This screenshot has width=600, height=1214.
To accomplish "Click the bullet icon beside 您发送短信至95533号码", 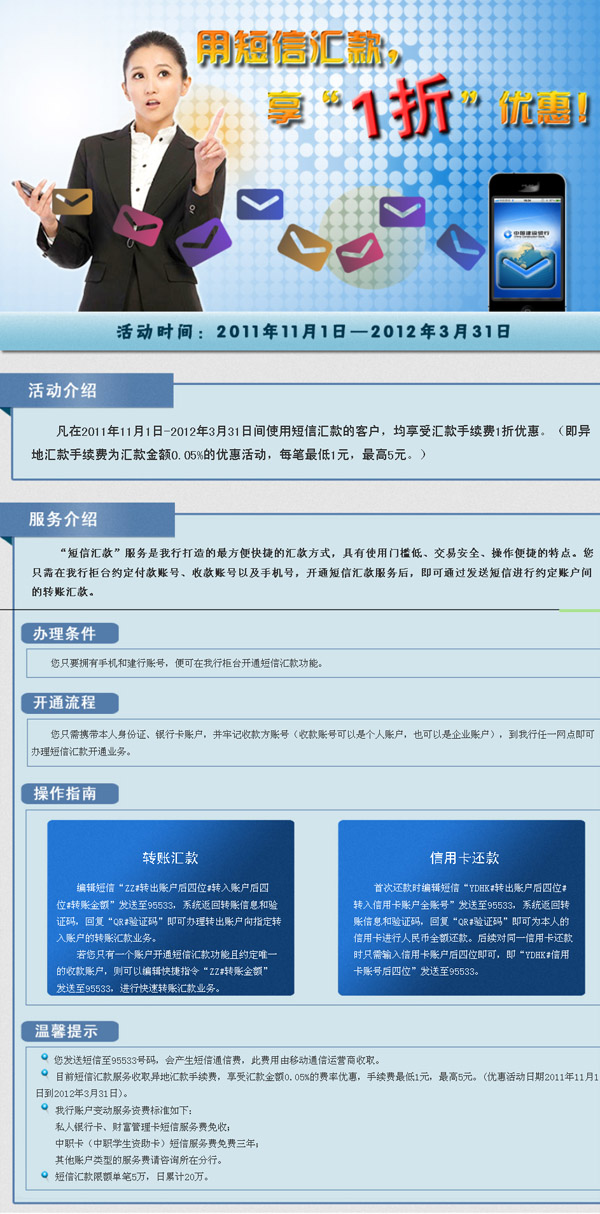I will 45,1057.
